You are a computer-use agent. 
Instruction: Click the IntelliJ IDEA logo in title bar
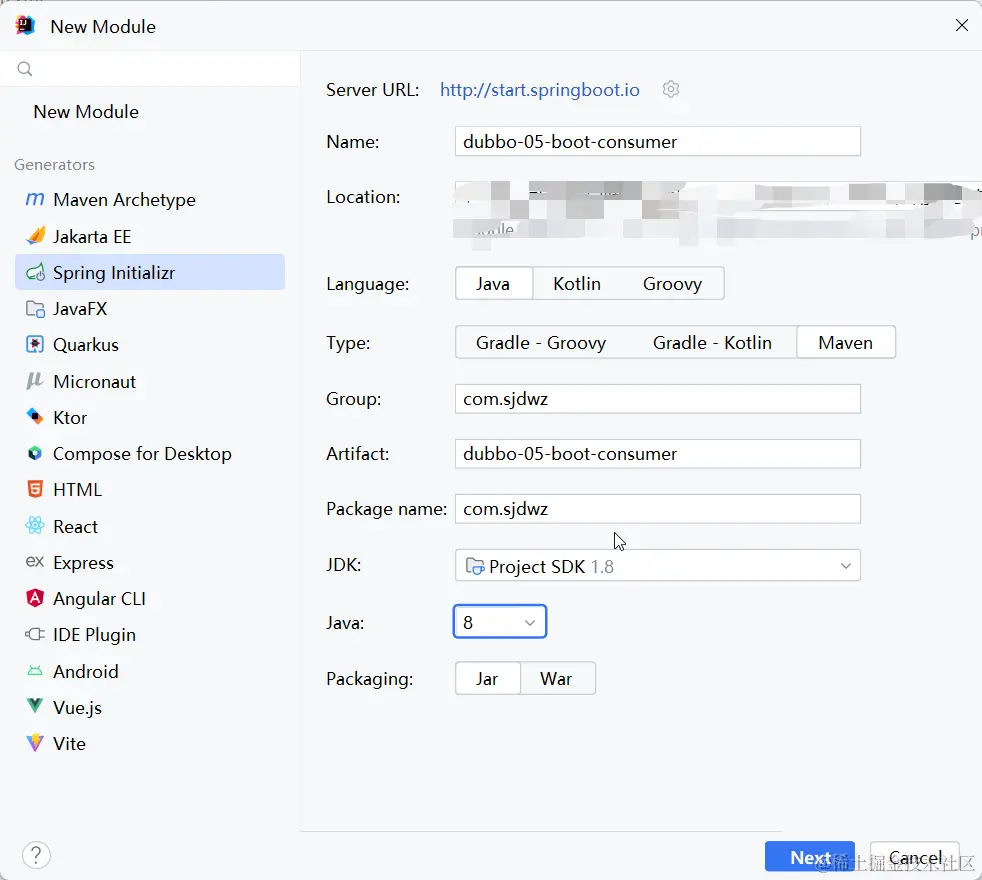coord(26,26)
